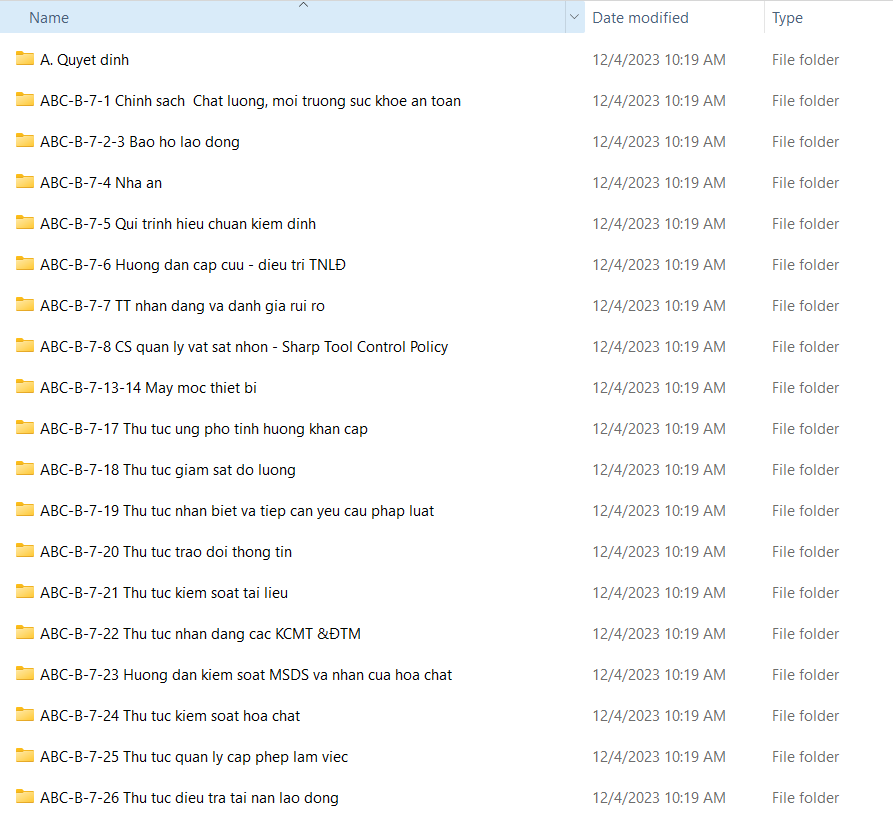Click the folder icon for A. Quyet dinh
The height and width of the screenshot is (837, 893).
coord(25,59)
